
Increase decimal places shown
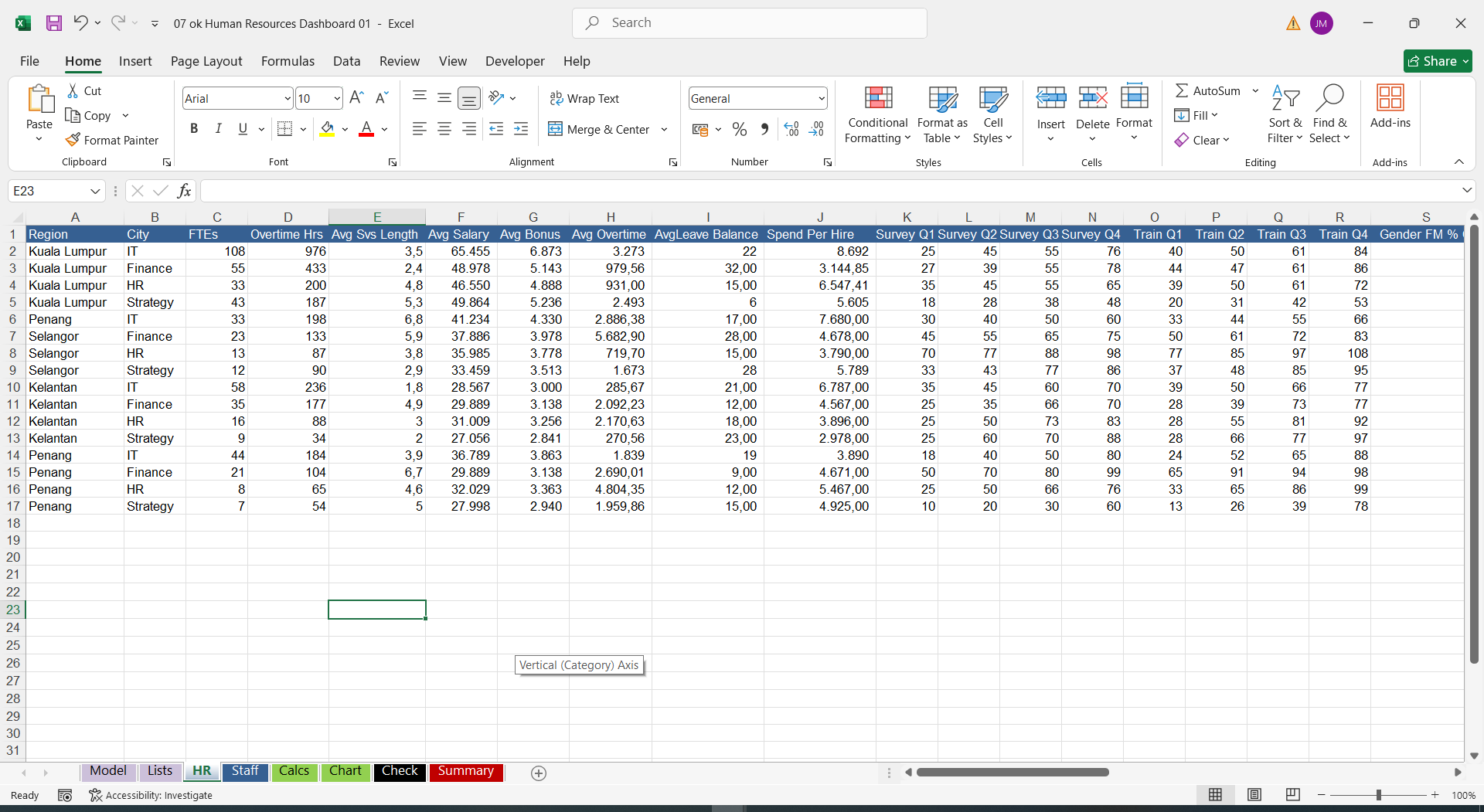pos(791,129)
